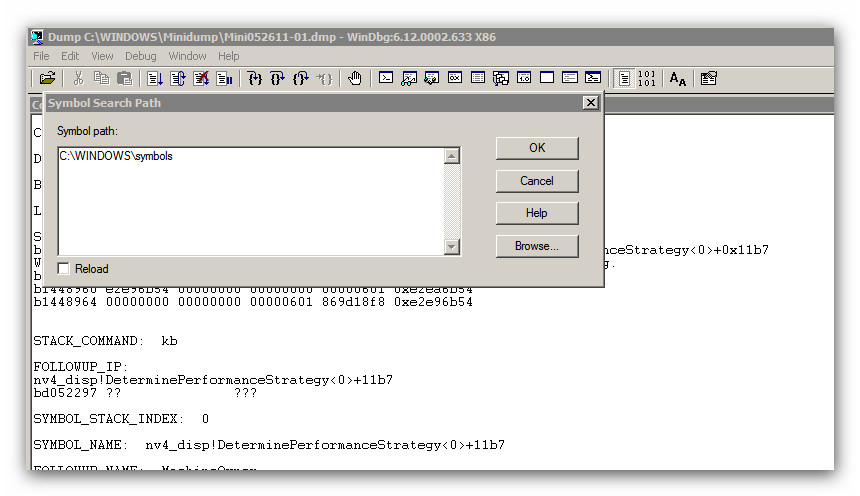
Task: Click the Options toolbar icon
Action: pos(709,78)
